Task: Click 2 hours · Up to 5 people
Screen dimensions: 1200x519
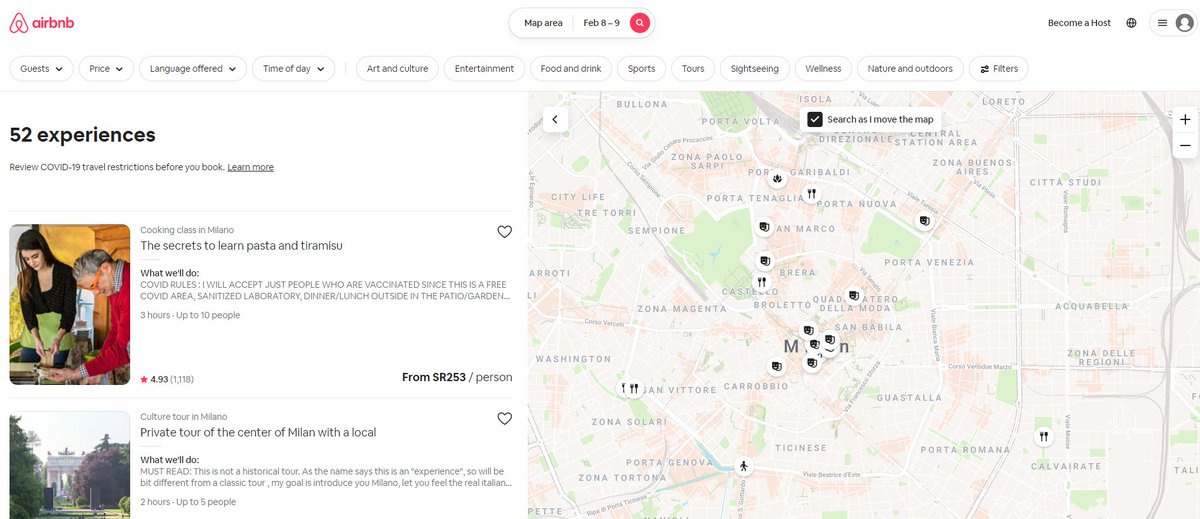Action: (188, 502)
